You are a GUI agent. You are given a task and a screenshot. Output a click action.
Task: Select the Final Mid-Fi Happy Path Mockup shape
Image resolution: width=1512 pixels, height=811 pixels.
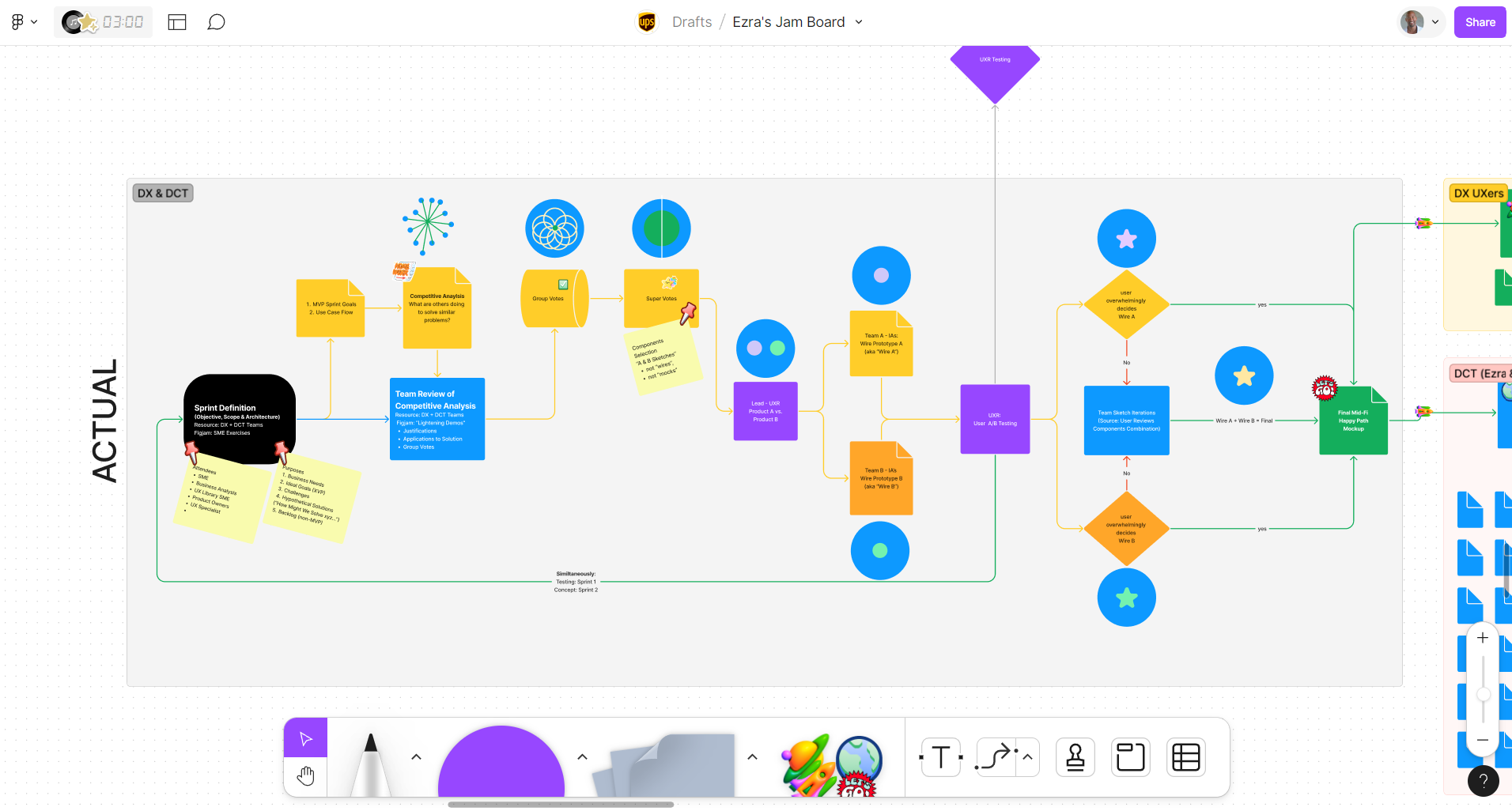coord(1353,421)
